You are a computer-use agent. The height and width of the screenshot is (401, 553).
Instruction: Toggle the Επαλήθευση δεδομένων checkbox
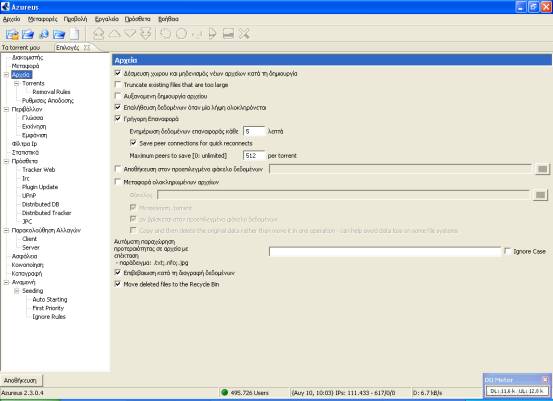[118, 107]
